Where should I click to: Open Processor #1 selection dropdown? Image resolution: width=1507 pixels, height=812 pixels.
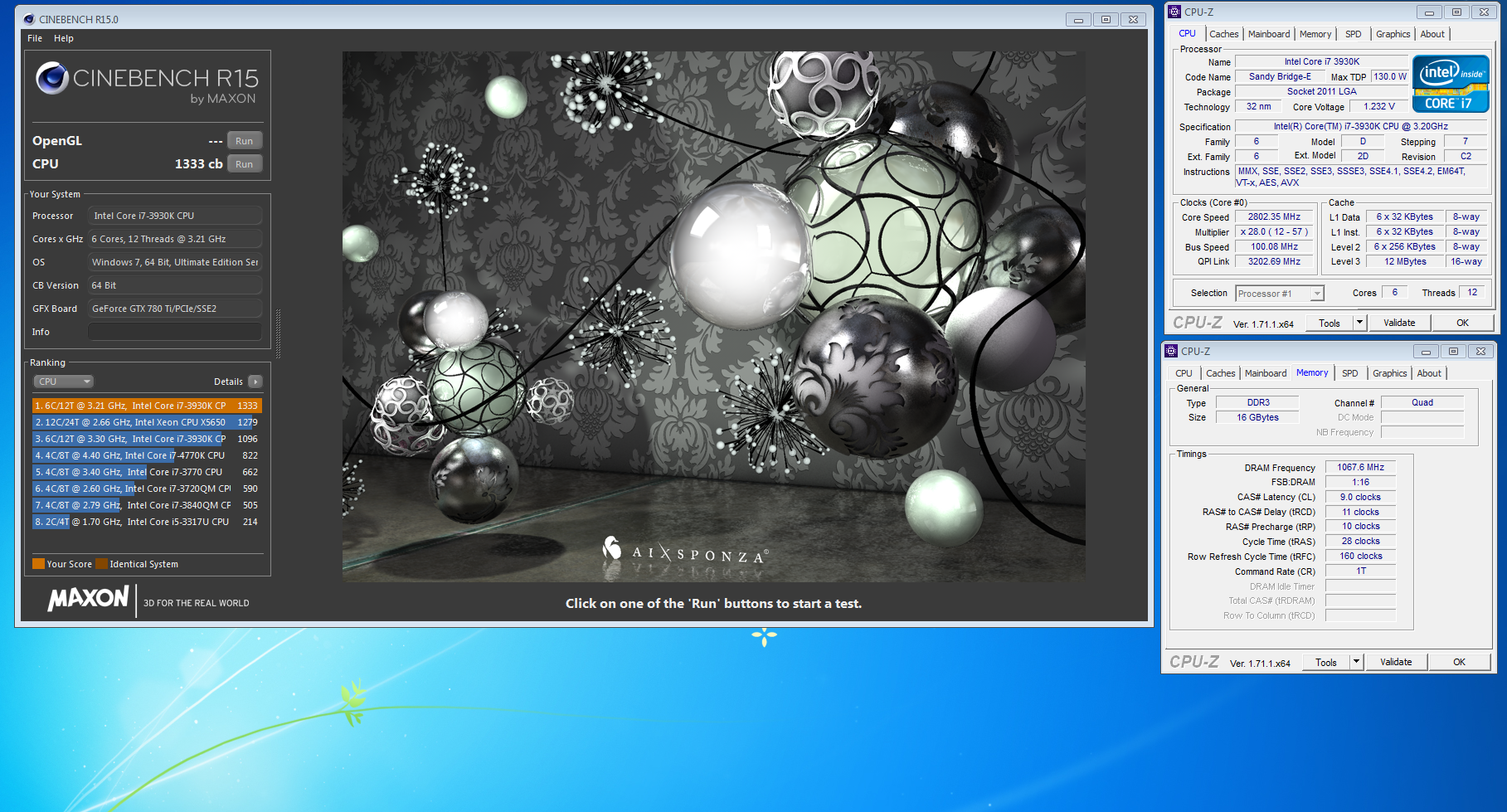[1280, 294]
